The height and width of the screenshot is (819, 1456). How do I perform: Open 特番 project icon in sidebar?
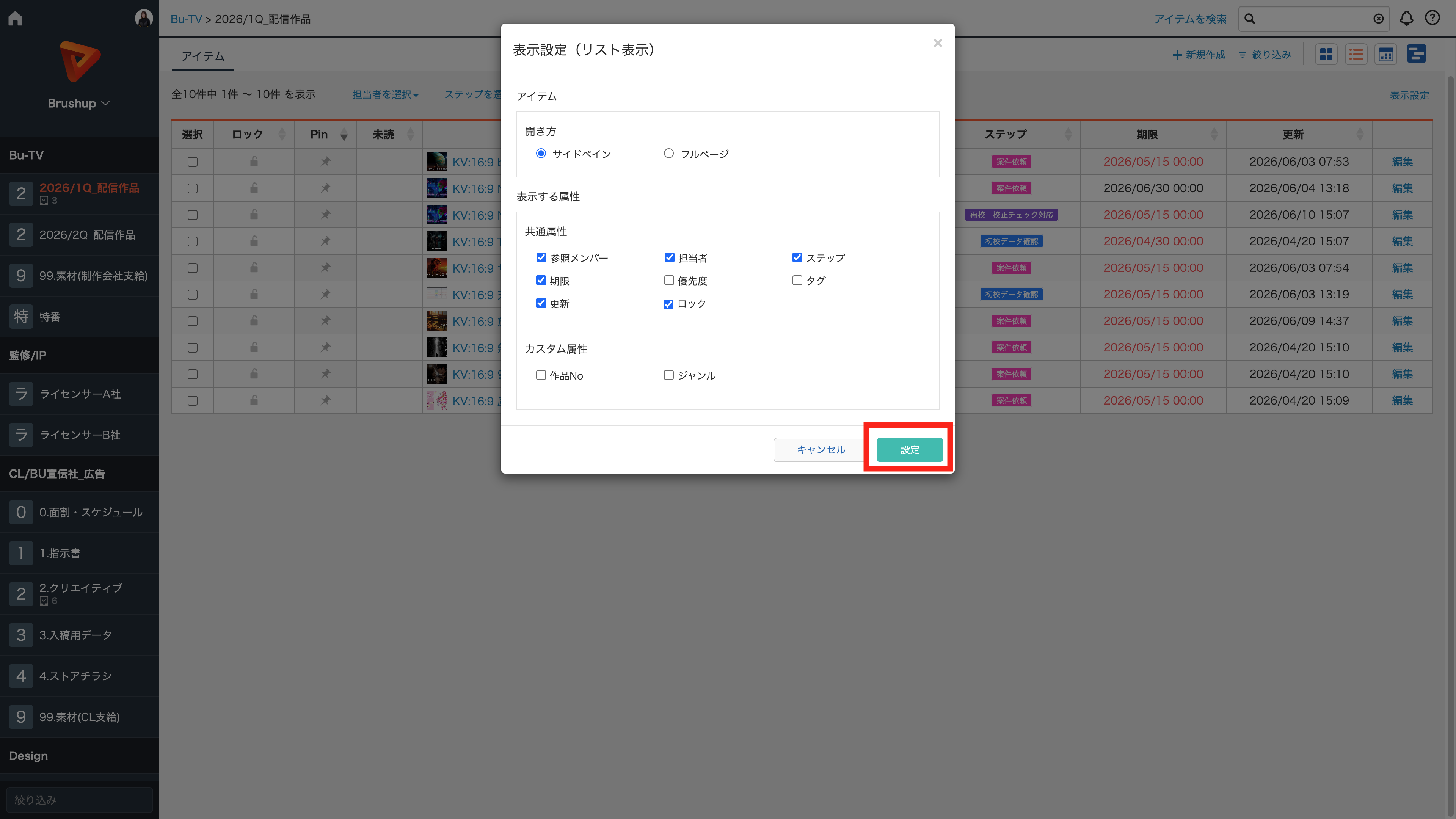[21, 317]
